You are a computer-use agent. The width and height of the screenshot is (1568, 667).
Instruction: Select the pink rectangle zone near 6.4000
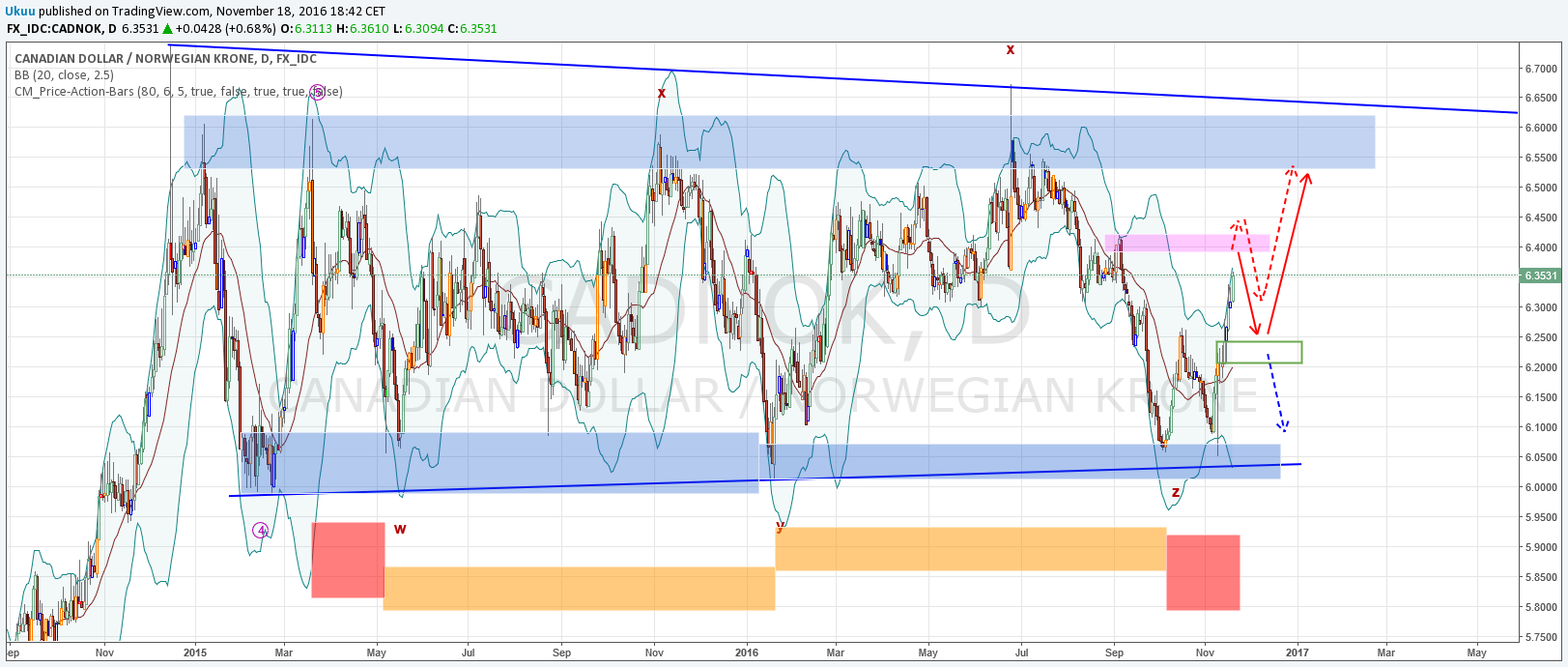(1187, 243)
